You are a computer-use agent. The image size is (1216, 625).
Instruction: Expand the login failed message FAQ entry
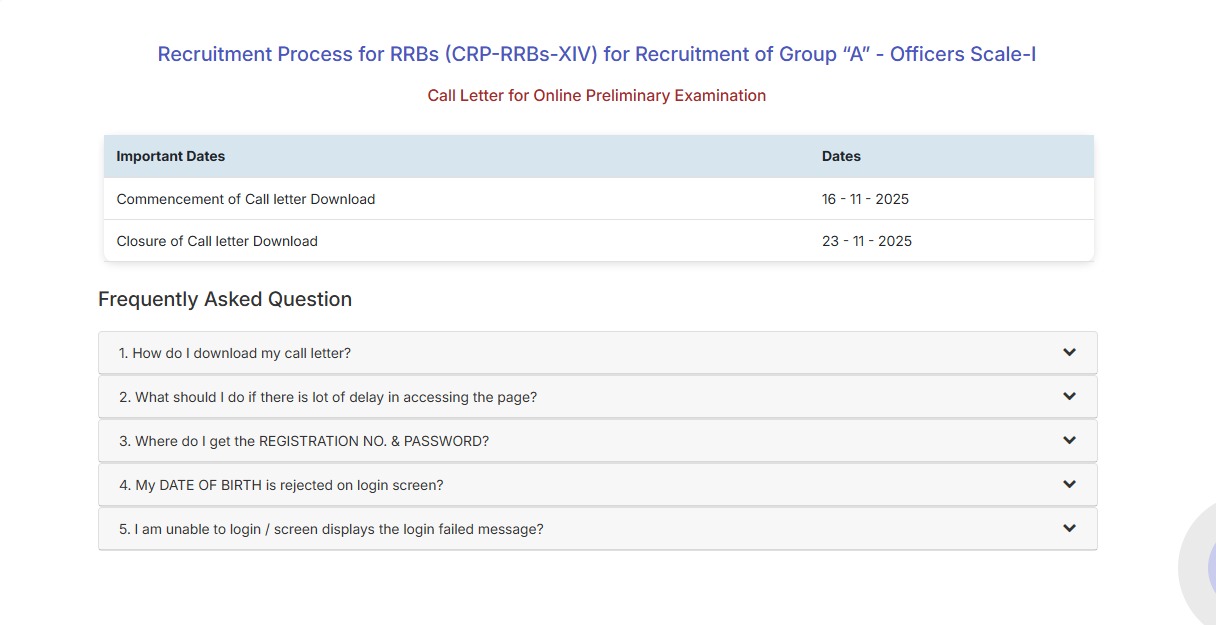click(331, 528)
